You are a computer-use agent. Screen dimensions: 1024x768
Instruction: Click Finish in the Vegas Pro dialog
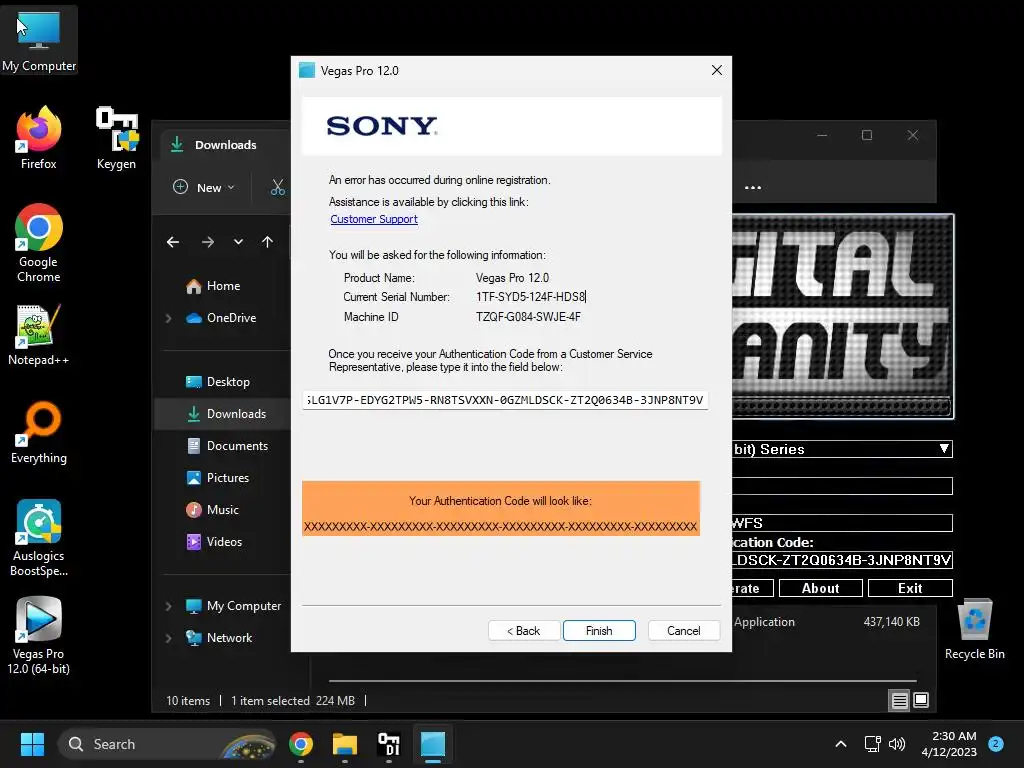[x=599, y=631]
